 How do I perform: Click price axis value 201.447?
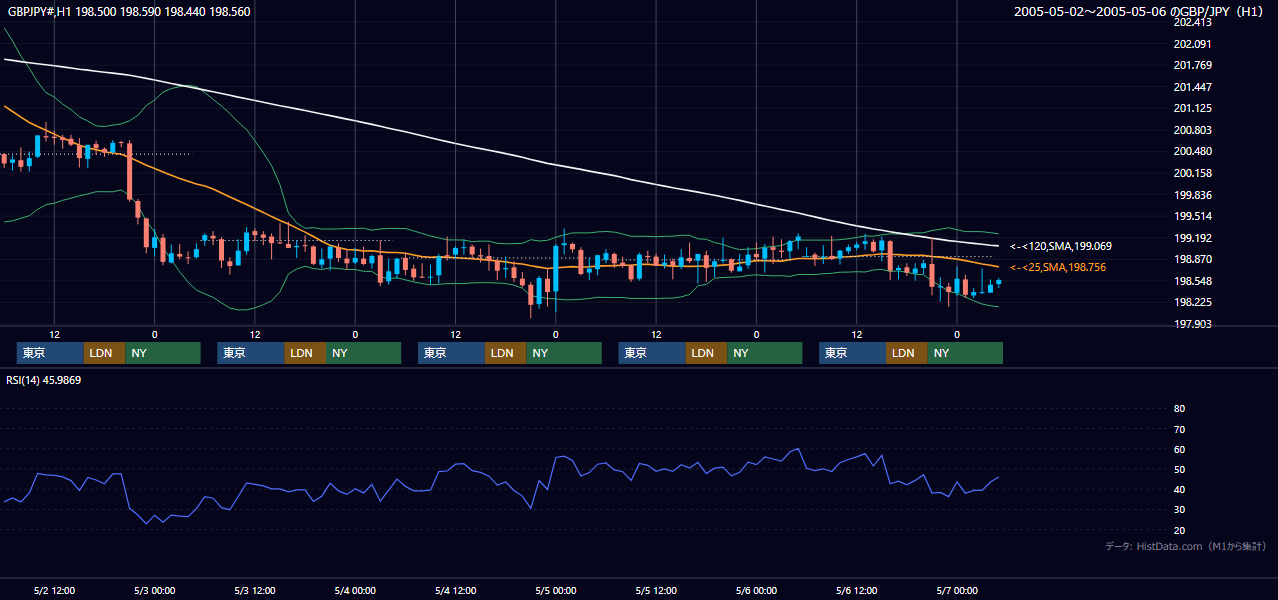[x=1193, y=87]
